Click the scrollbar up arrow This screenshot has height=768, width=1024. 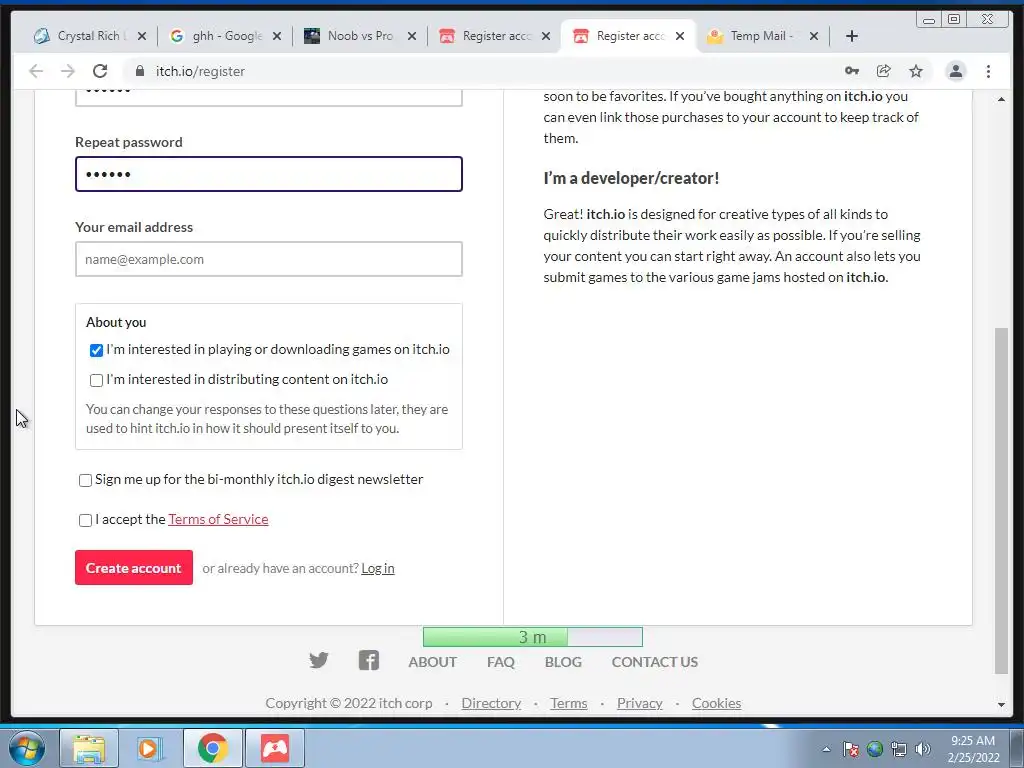tap(1001, 99)
